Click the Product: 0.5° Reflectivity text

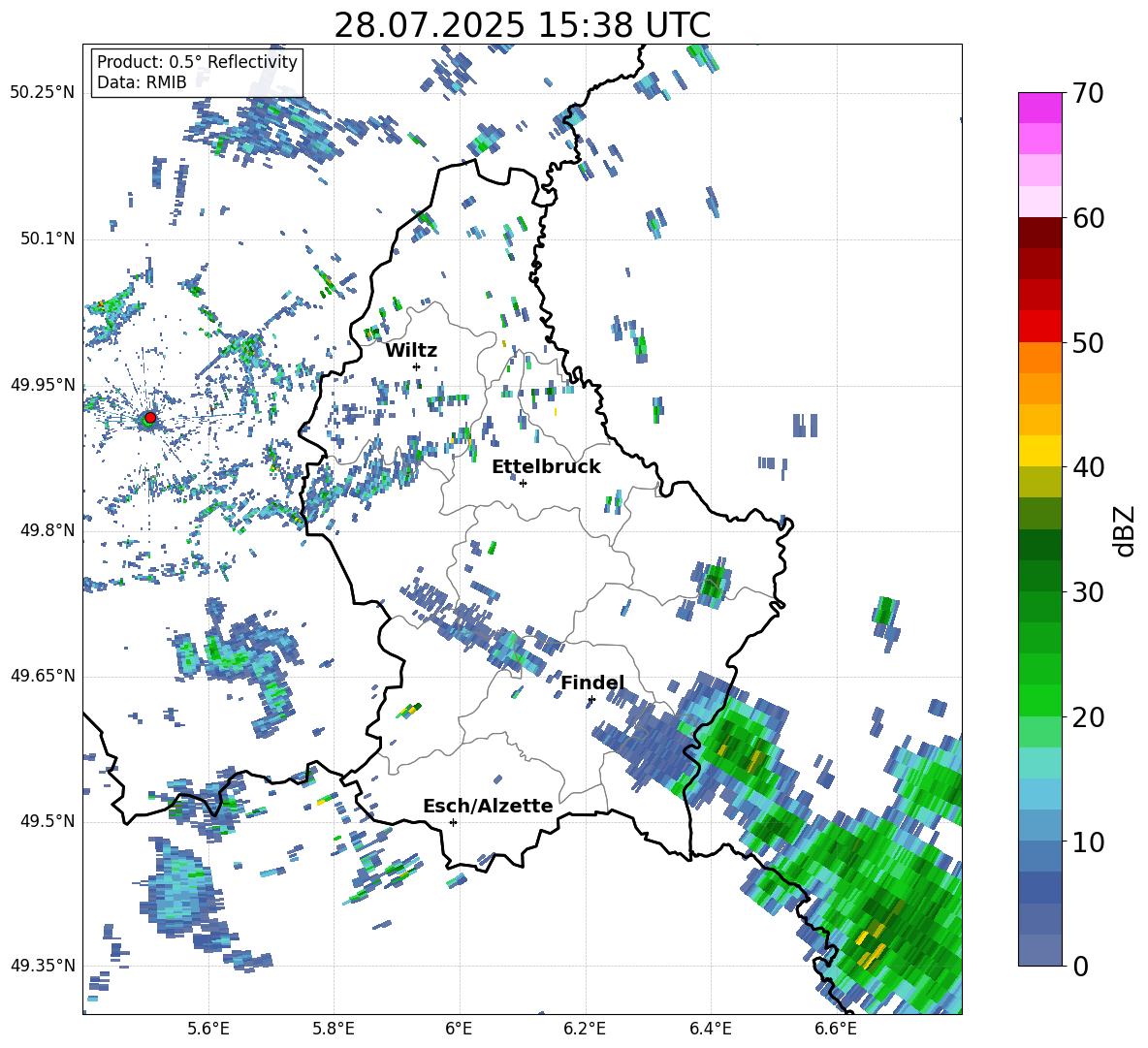(197, 62)
